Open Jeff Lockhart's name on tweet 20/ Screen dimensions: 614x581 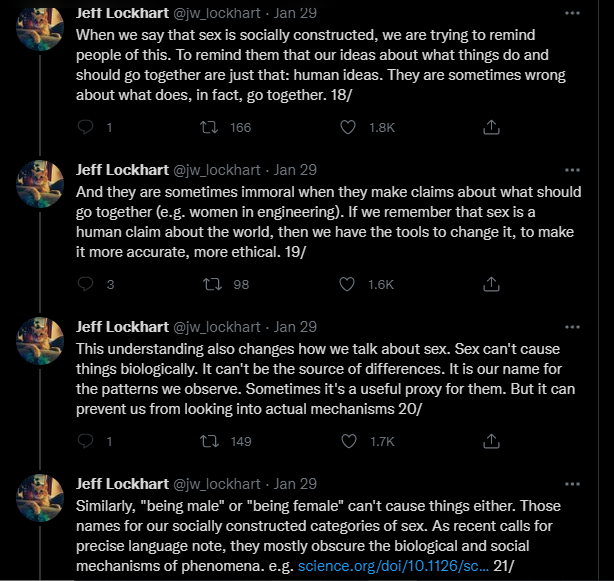click(122, 327)
